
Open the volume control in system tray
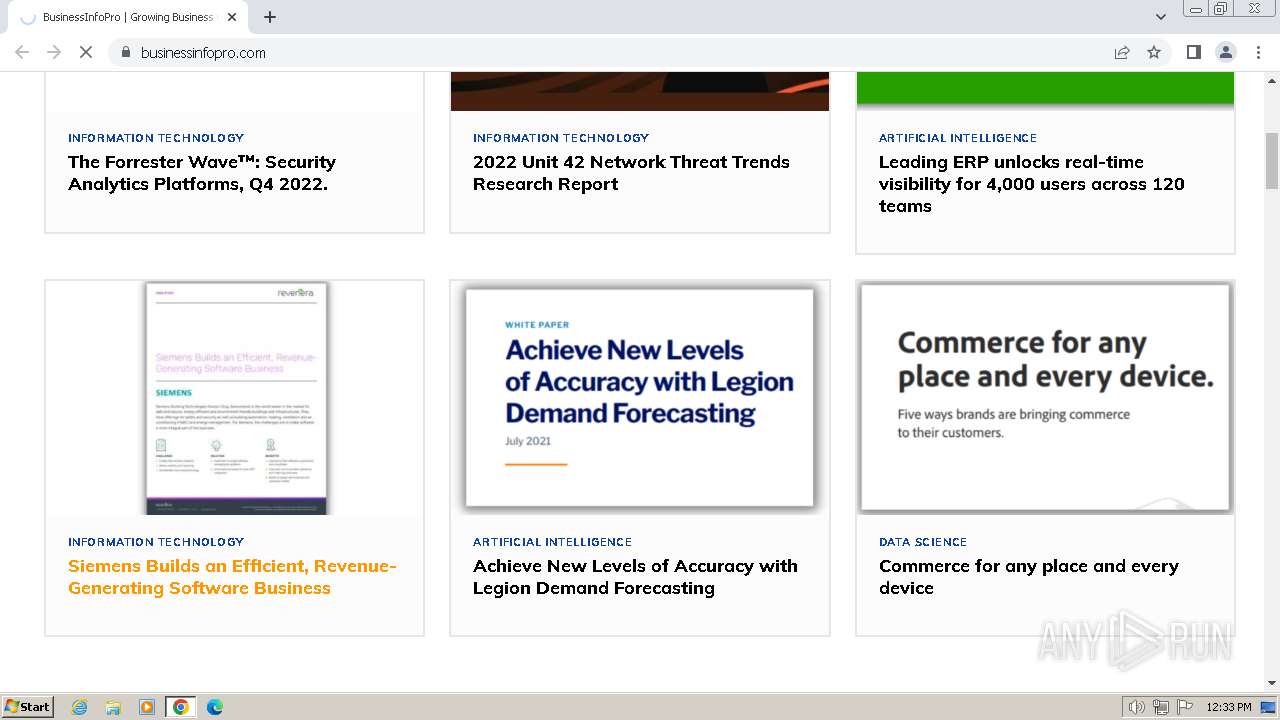pyautogui.click(x=1137, y=707)
